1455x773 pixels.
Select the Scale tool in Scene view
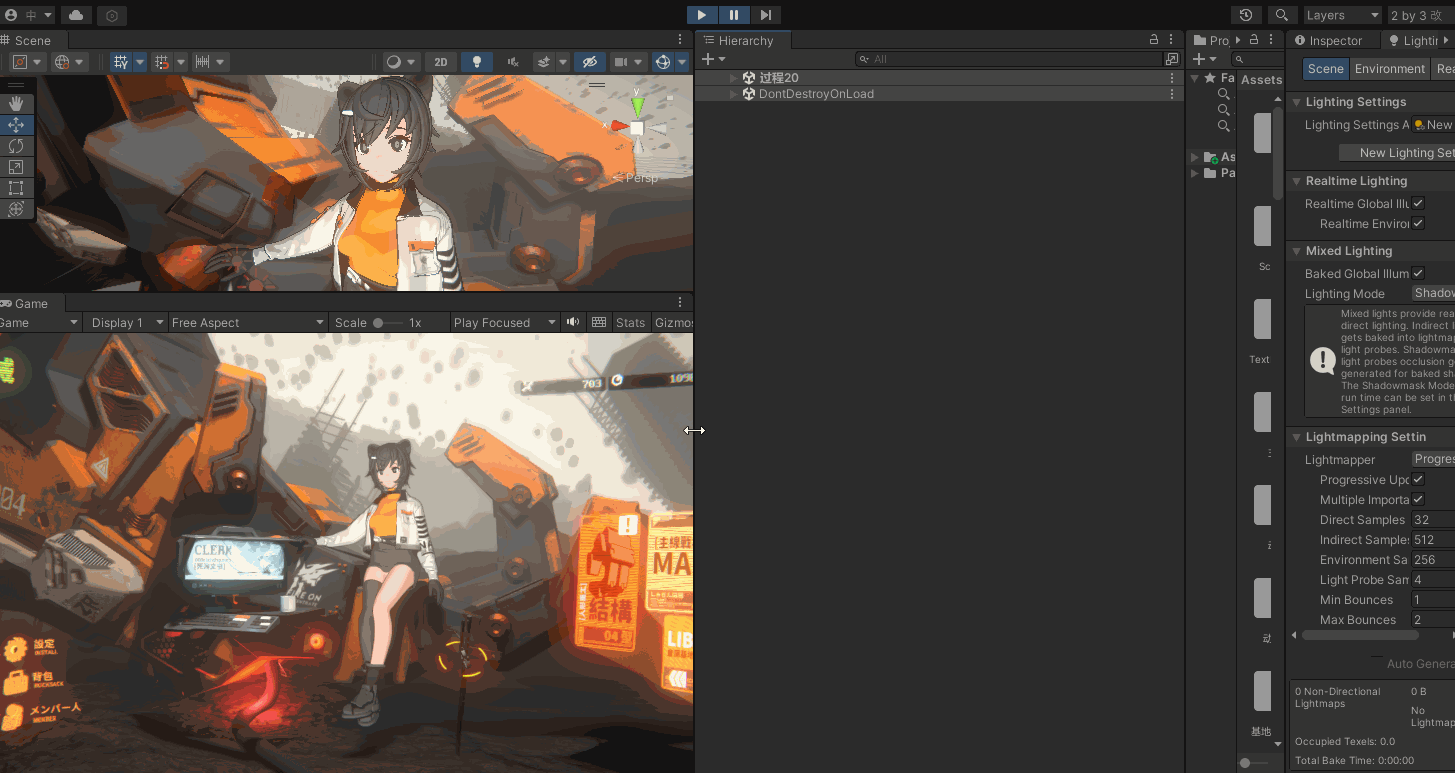[16, 167]
